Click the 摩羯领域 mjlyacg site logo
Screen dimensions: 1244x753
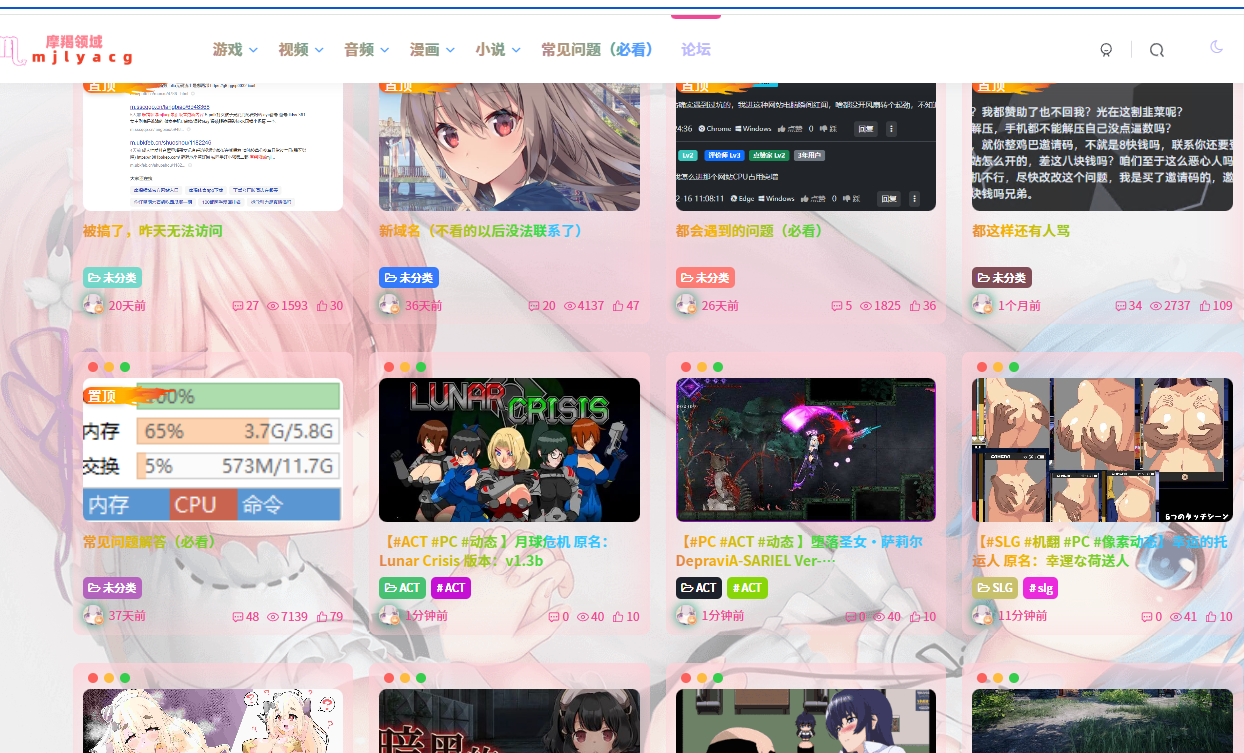coord(66,49)
